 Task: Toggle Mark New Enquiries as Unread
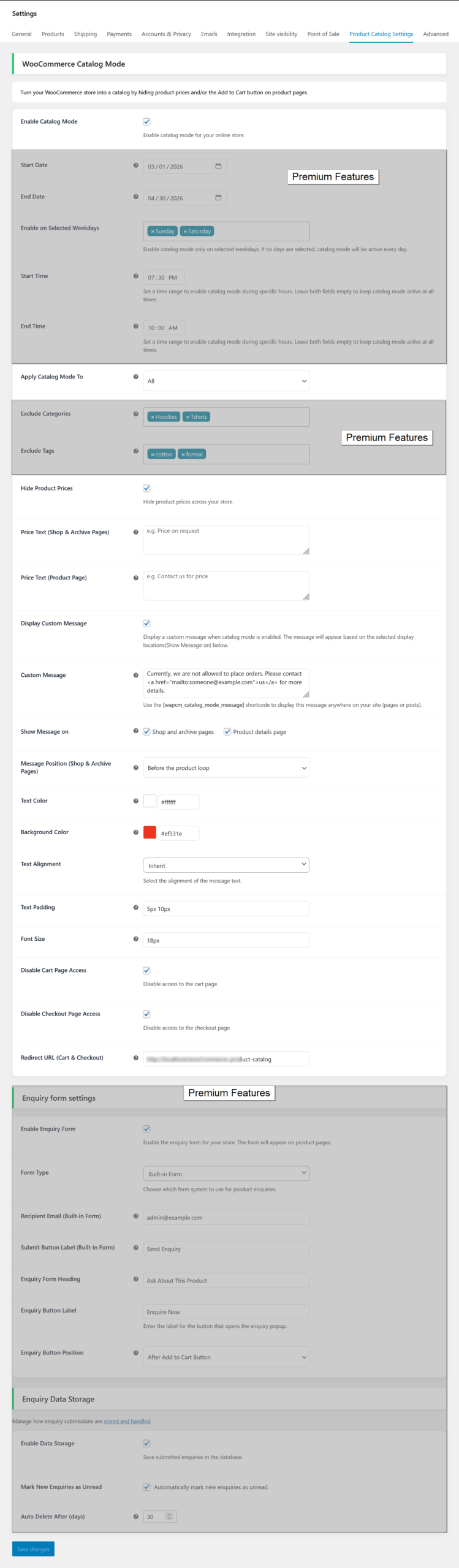click(x=146, y=1487)
